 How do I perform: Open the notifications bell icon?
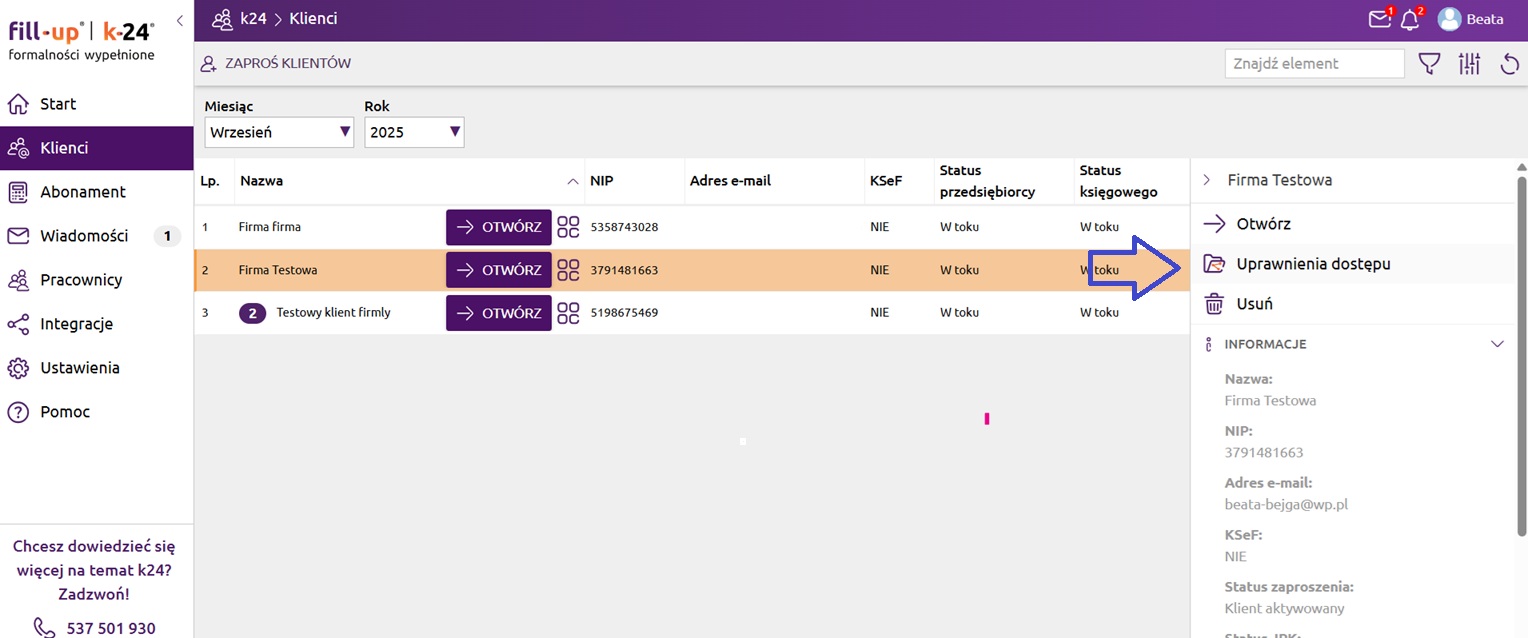pyautogui.click(x=1410, y=19)
